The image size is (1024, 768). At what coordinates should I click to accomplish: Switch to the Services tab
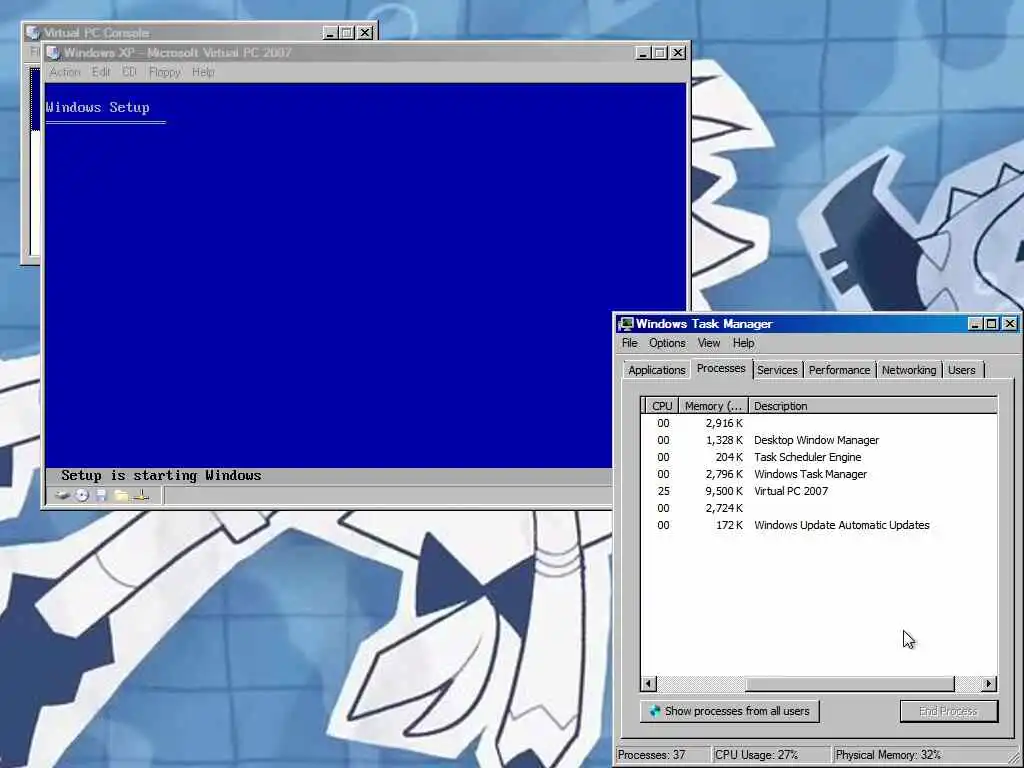coord(777,370)
